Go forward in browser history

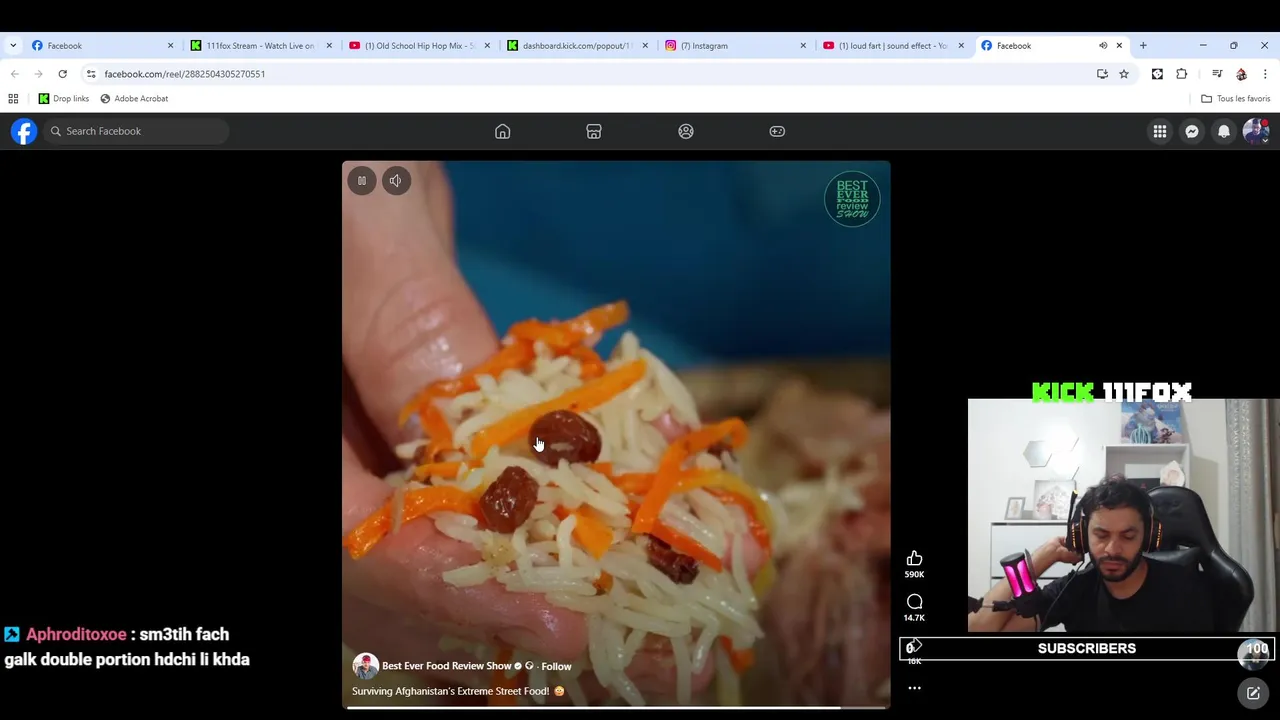click(38, 74)
